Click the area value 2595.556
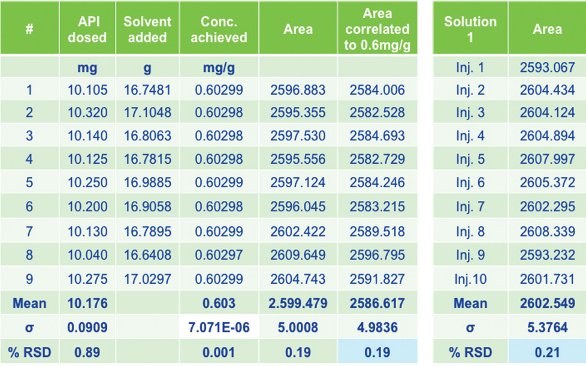 [298, 159]
